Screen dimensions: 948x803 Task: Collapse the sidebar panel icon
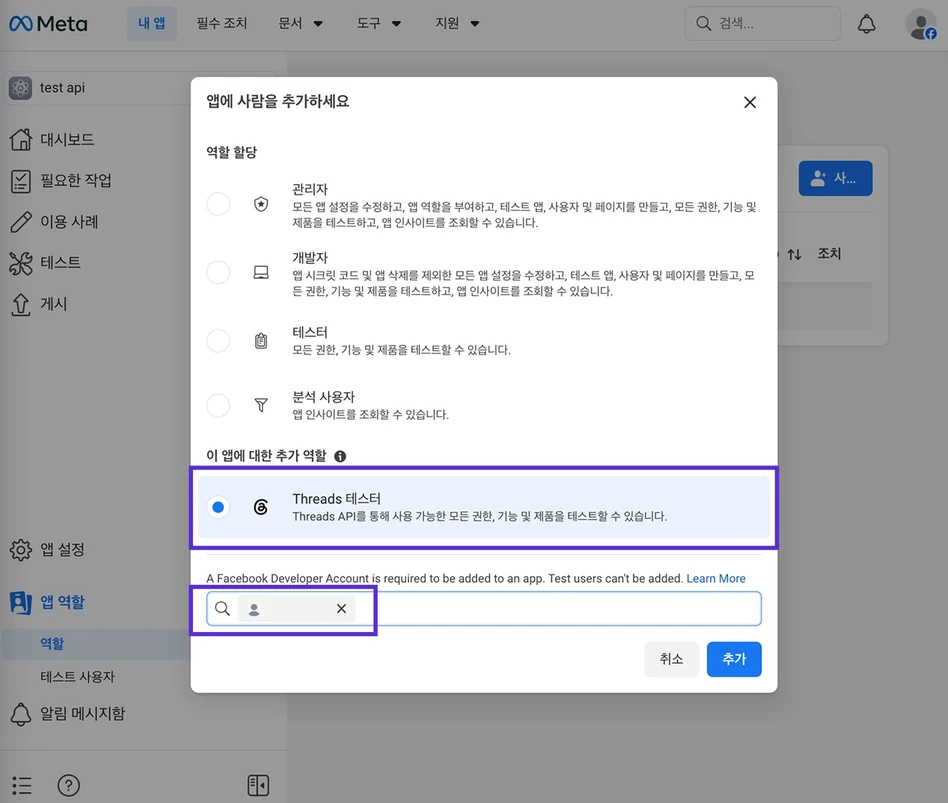click(258, 785)
